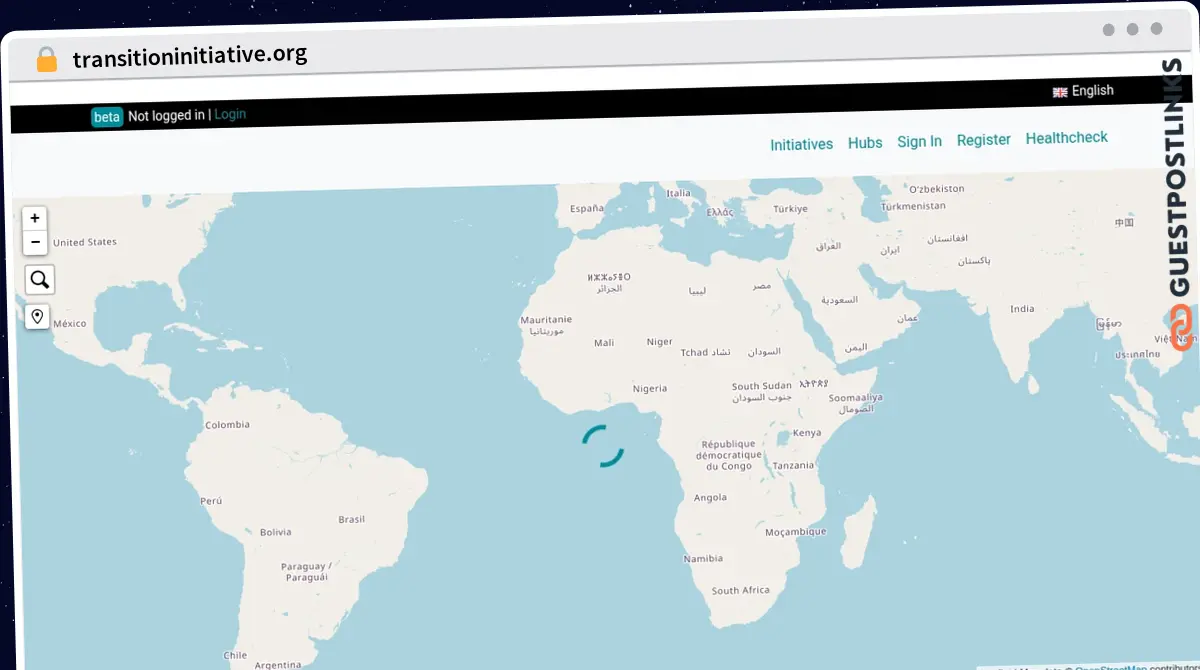Click the Brasil label on the map
The width and height of the screenshot is (1200, 670).
[352, 519]
